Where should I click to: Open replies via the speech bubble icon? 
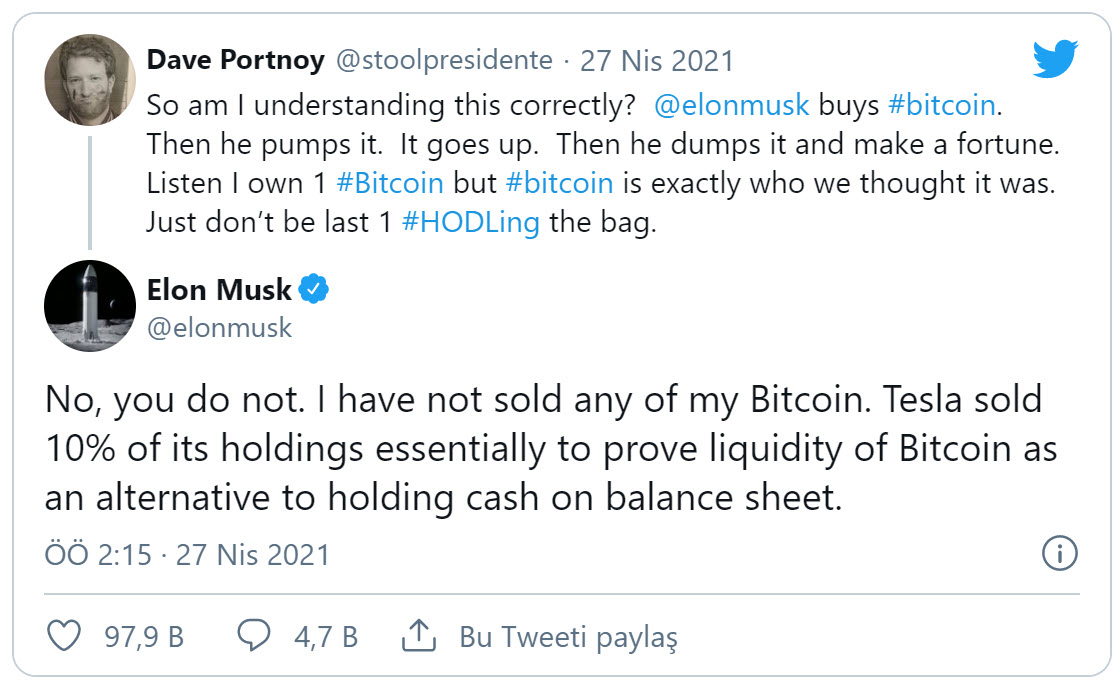(255, 636)
